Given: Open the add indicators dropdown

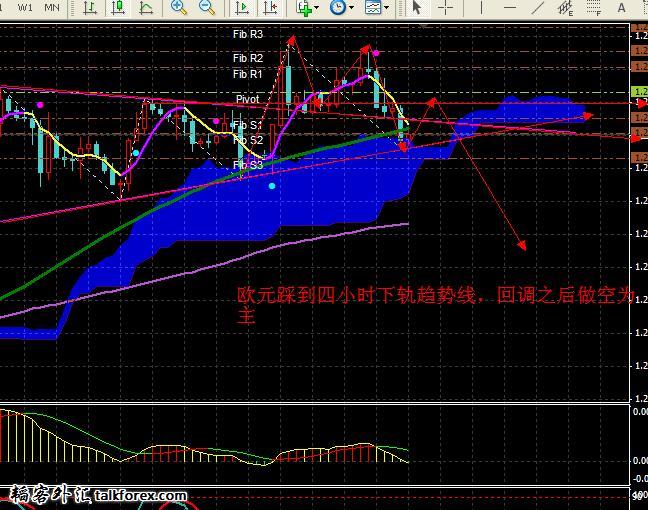Looking at the screenshot, I should (x=305, y=8).
